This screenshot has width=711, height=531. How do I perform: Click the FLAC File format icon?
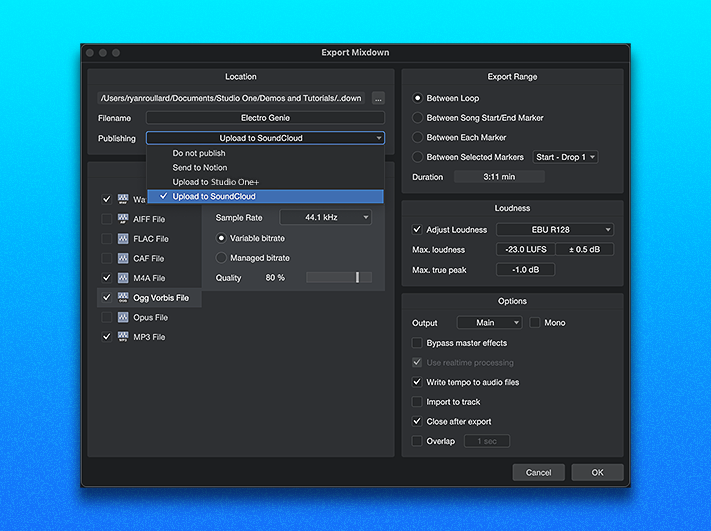click(123, 239)
